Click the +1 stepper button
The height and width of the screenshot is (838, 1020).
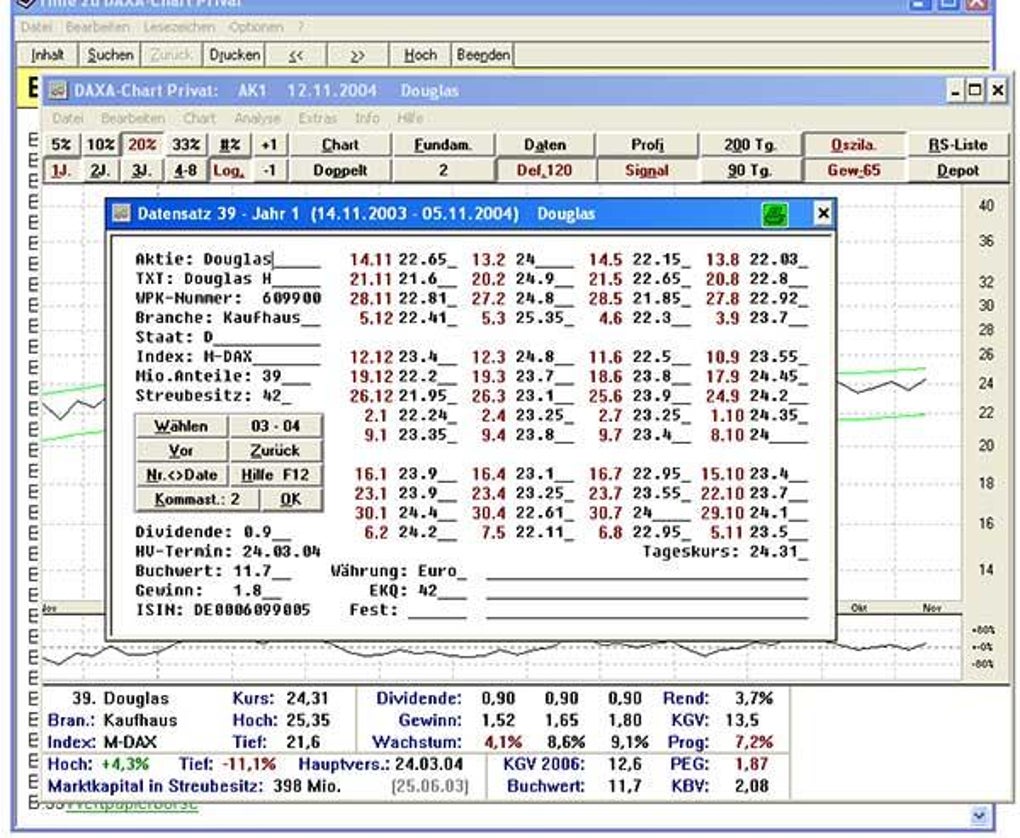(269, 144)
